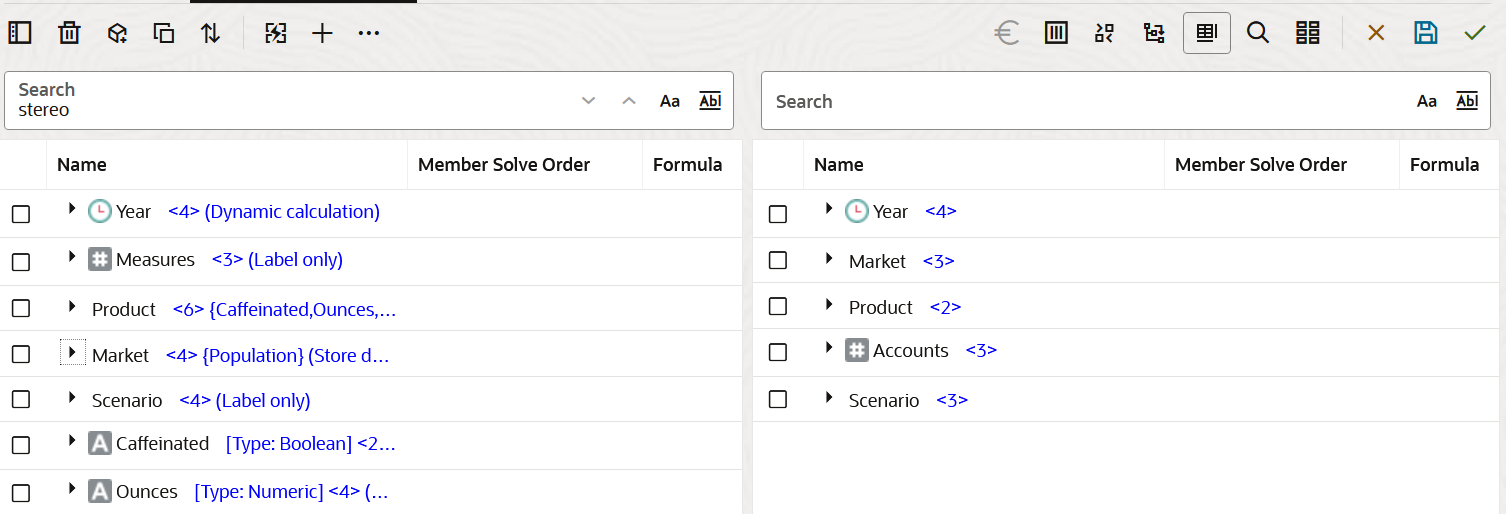The image size is (1506, 514).
Task: Toggle match case Aa in left search
Action: (670, 101)
